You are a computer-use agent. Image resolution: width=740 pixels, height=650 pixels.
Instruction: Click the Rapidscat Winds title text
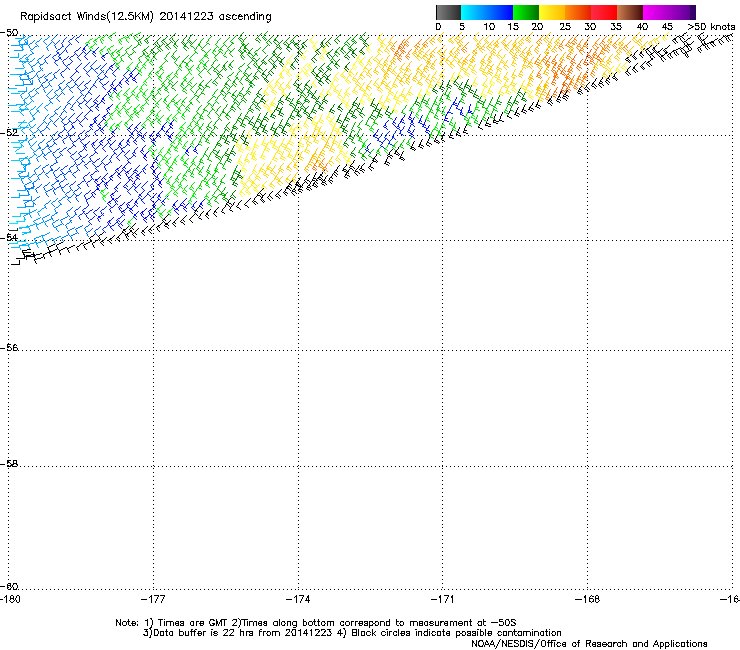[x=146, y=17]
